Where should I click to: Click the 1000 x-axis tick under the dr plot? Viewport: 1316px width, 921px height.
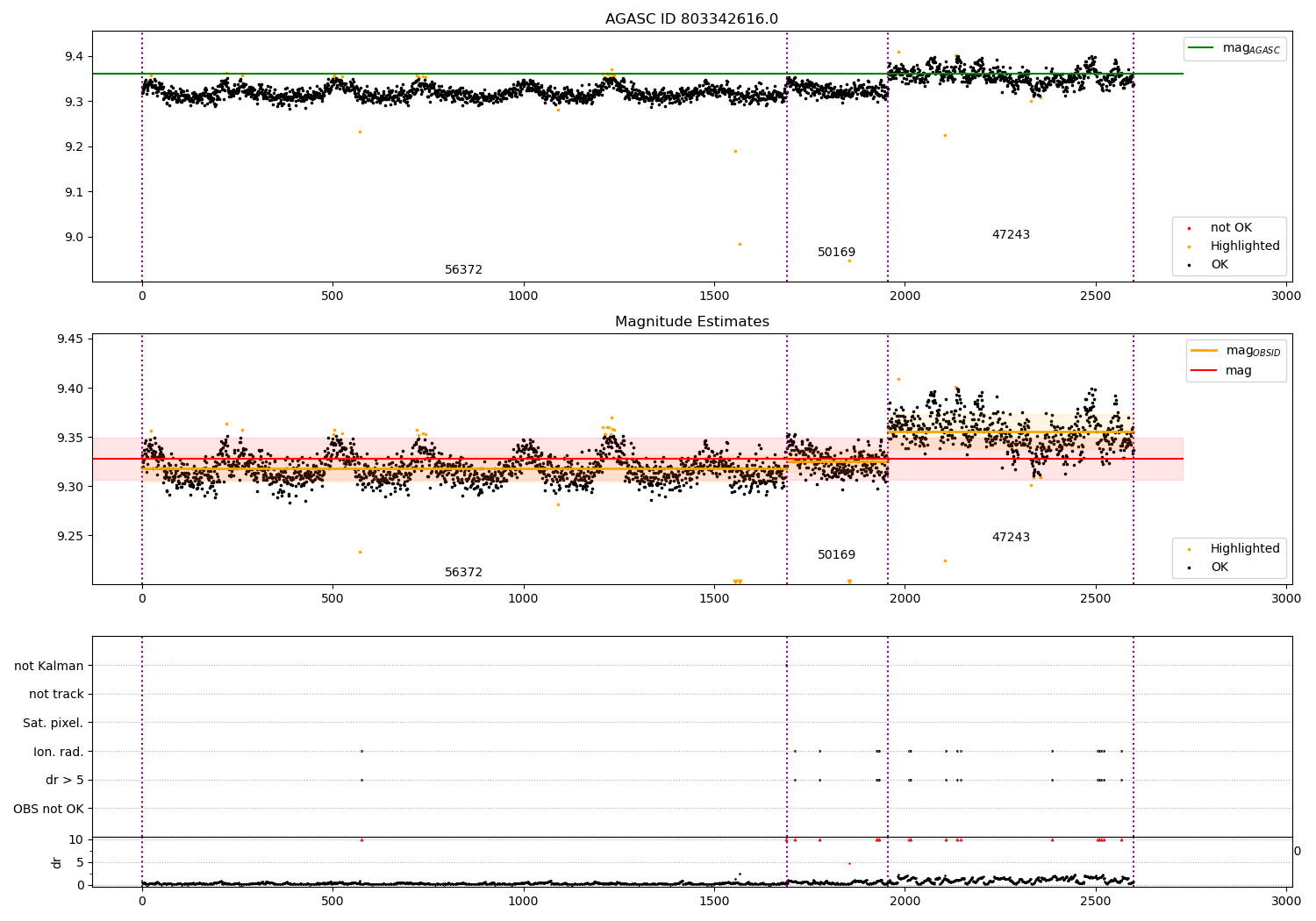(x=524, y=901)
